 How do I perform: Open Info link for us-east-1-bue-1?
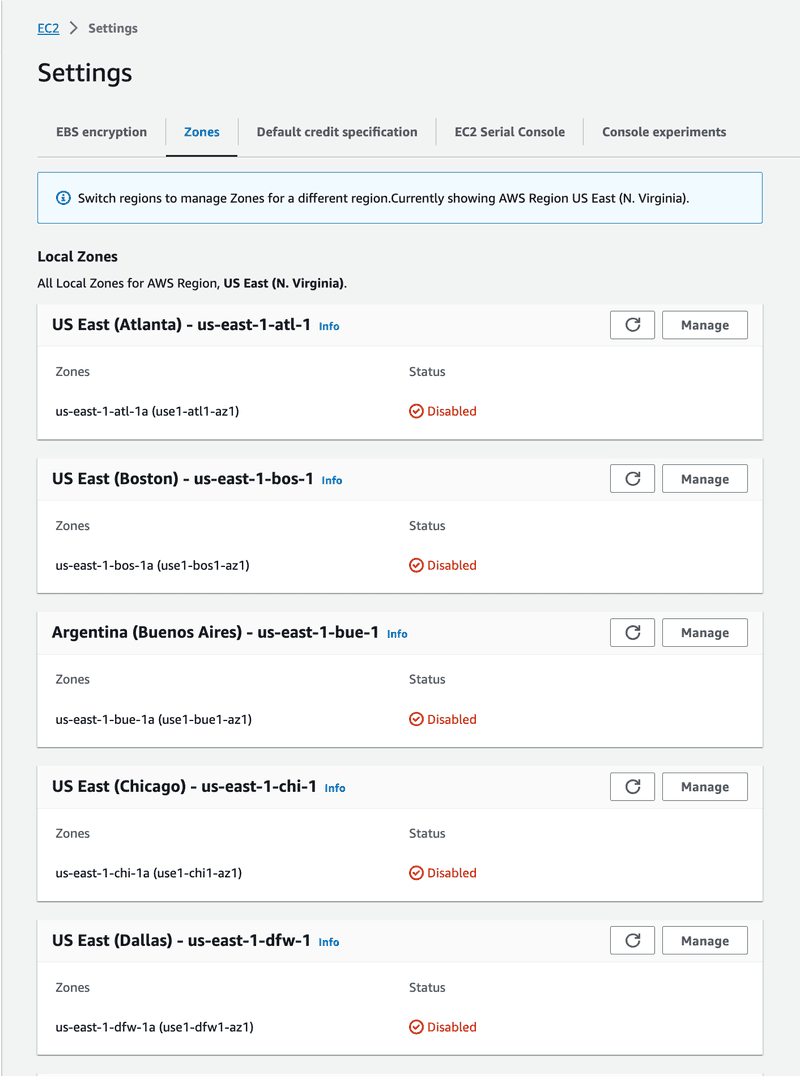tap(397, 634)
